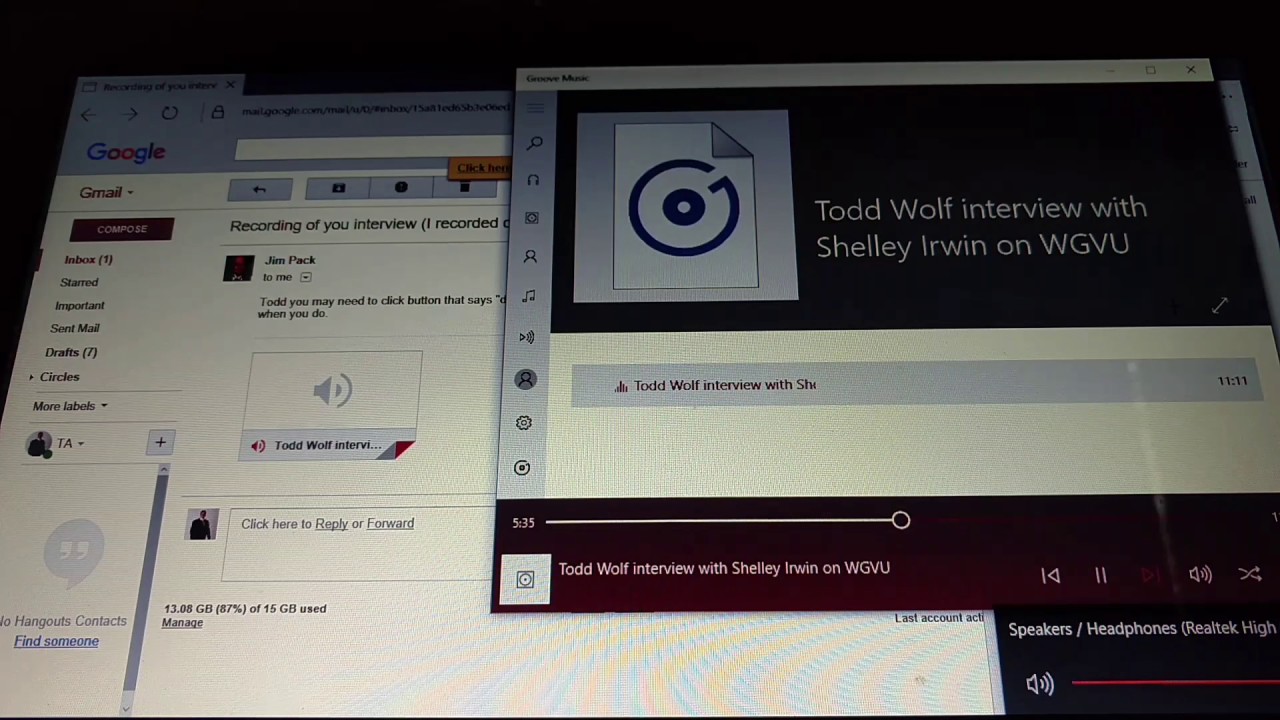
Task: Click the Todd Wolf intervi... attachment name
Action: tap(328, 445)
